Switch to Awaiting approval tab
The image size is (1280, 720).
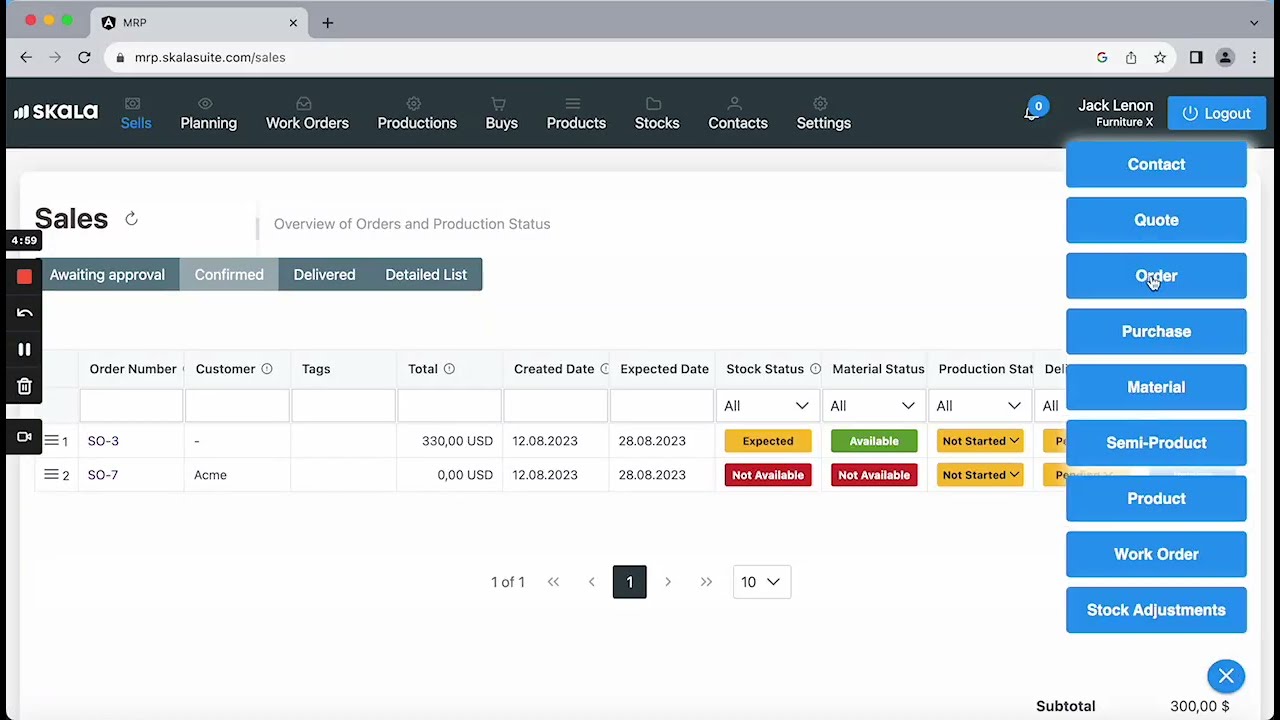[x=107, y=275]
